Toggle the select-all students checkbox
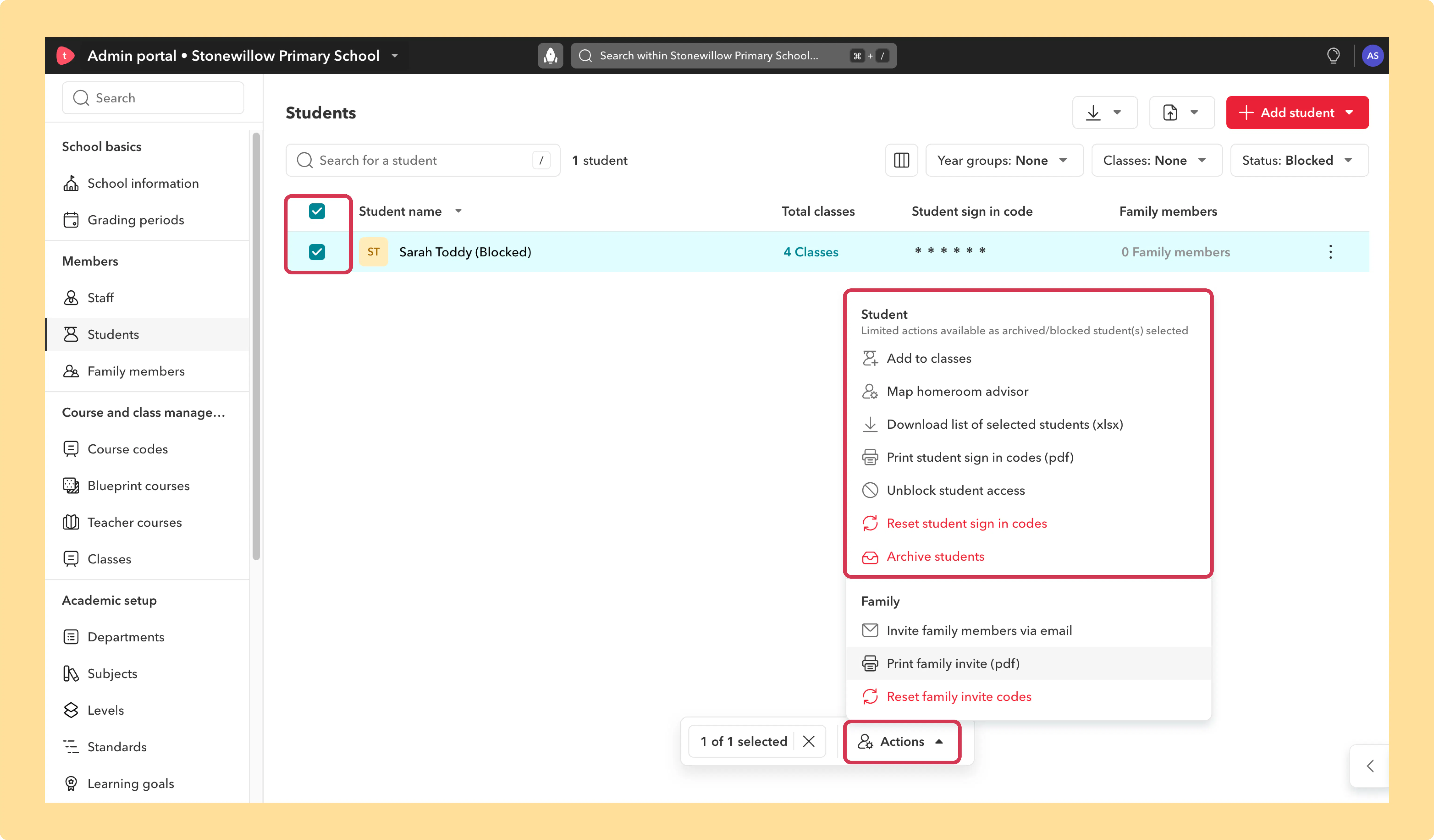Screen dimensions: 1434x840 [317, 212]
